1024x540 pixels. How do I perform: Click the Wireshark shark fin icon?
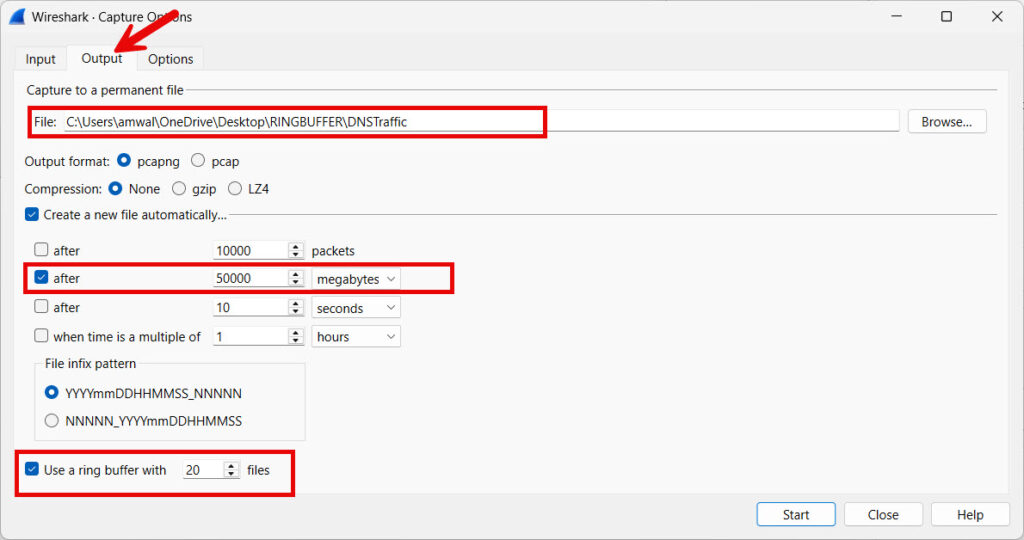click(x=17, y=17)
